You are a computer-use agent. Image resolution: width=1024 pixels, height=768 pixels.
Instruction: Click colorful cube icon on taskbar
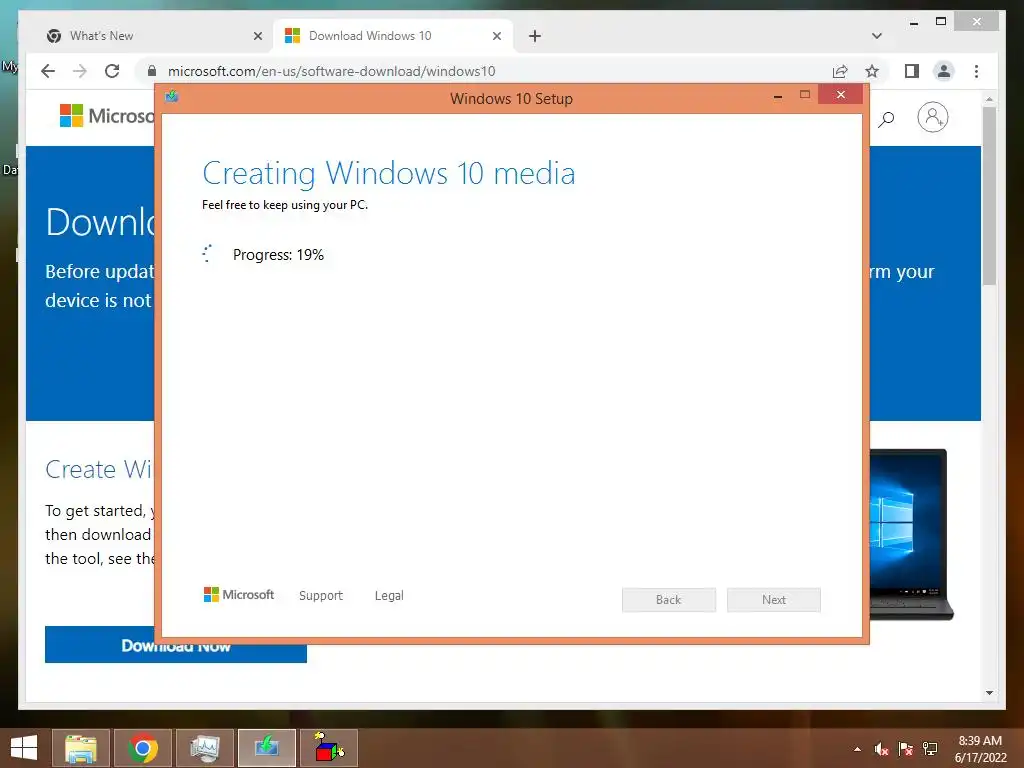click(329, 748)
